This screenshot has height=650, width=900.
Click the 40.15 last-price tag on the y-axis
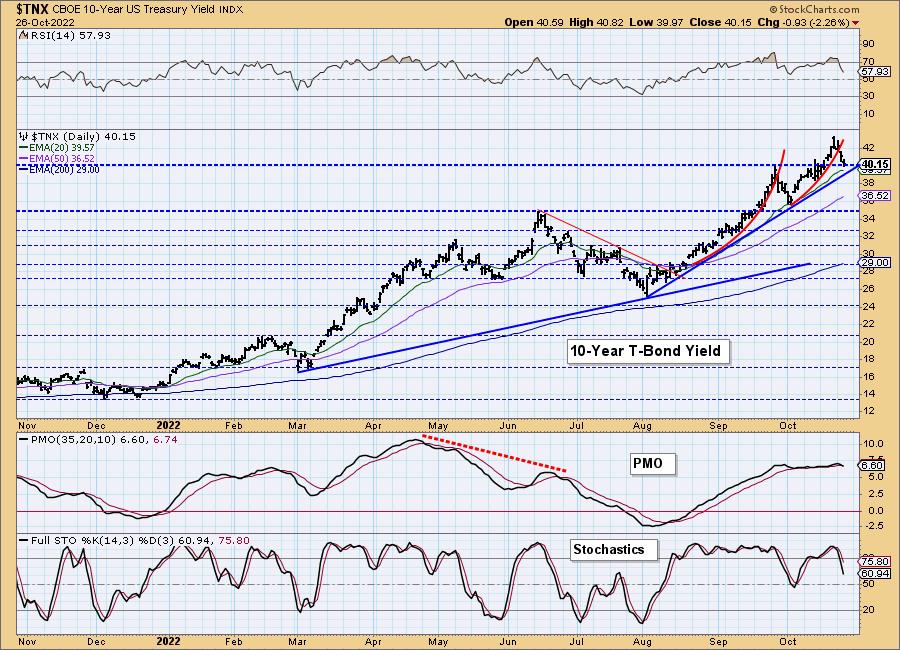coord(875,164)
